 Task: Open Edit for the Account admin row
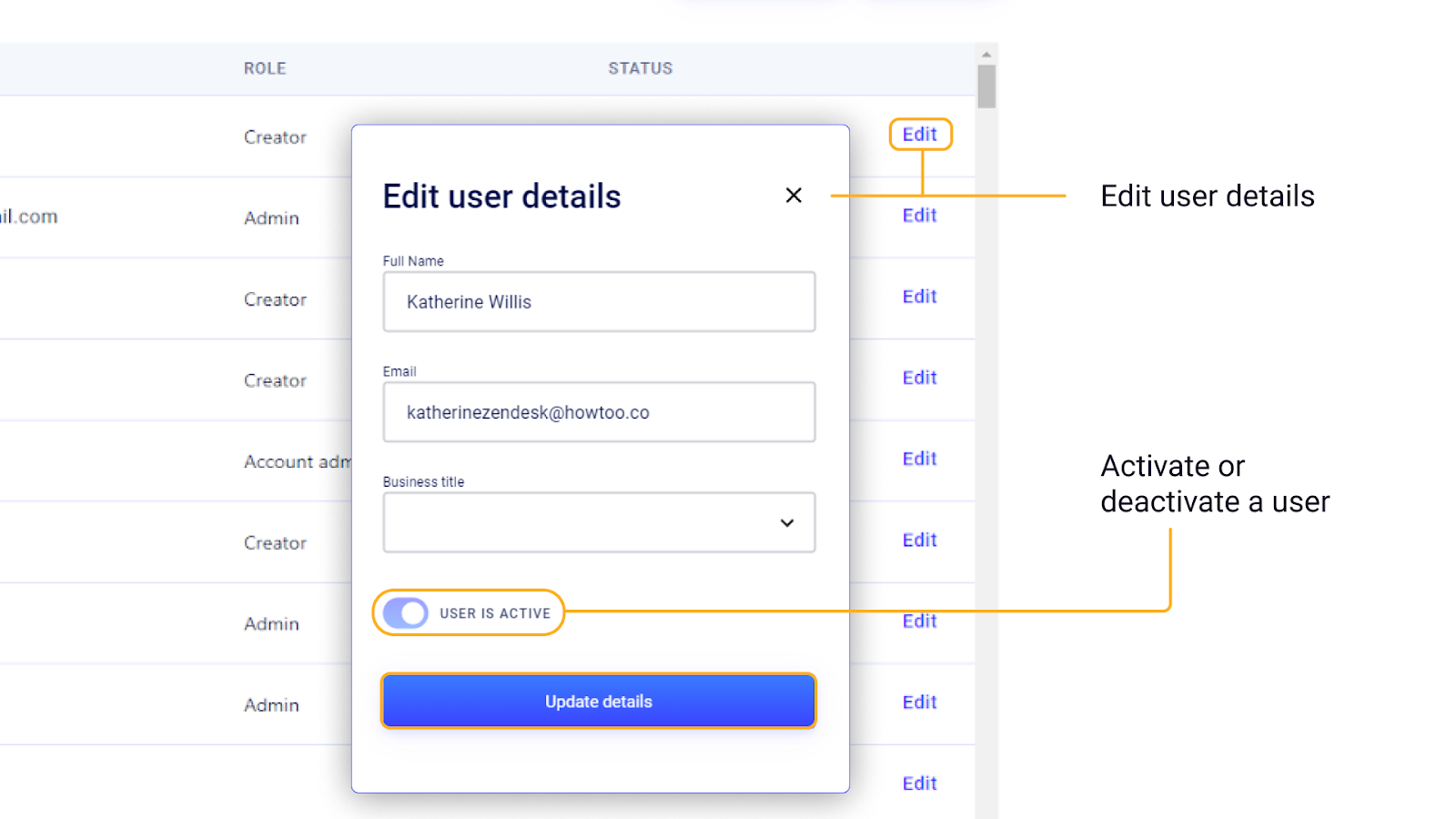tap(919, 459)
